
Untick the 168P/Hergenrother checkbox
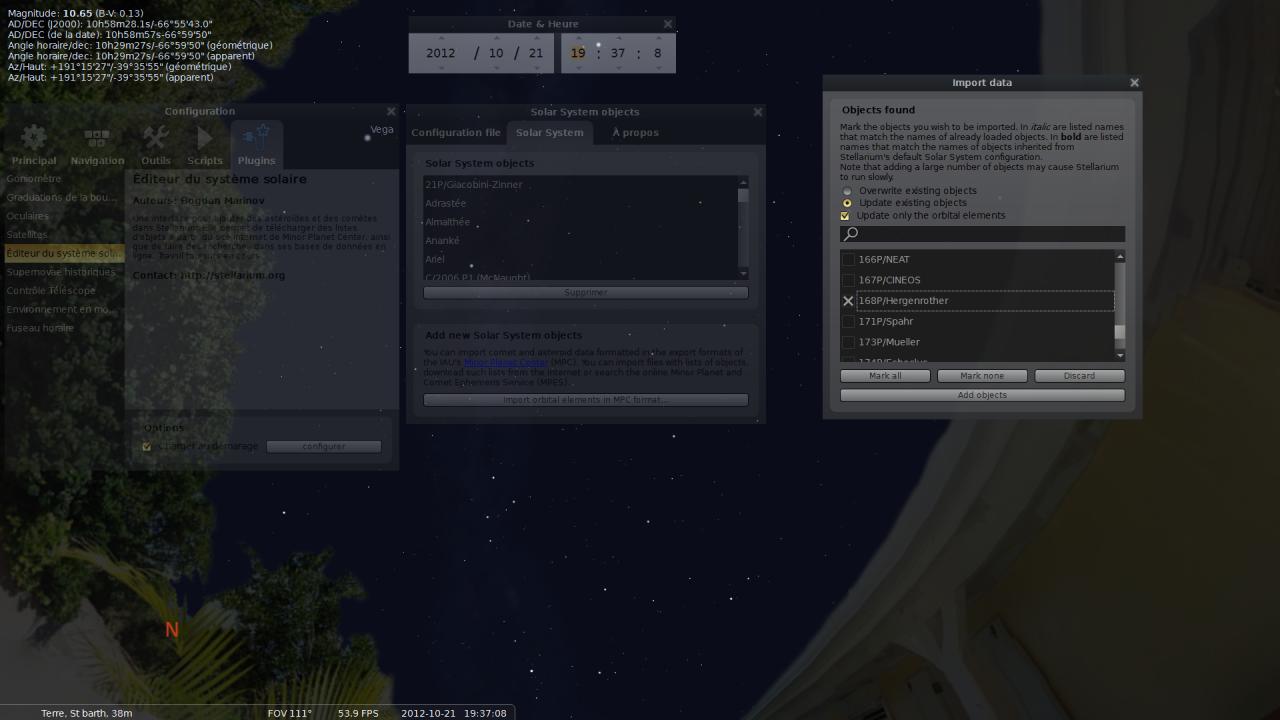[x=848, y=301]
